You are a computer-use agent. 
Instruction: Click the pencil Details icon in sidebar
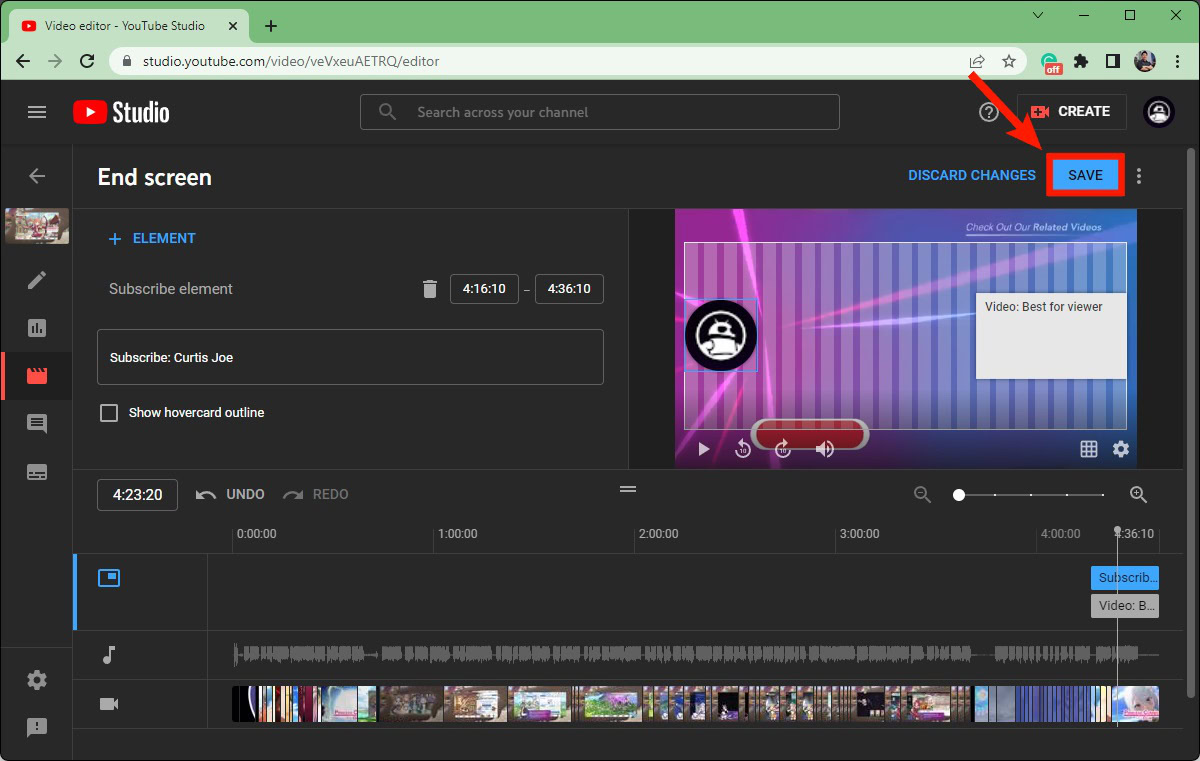point(37,280)
